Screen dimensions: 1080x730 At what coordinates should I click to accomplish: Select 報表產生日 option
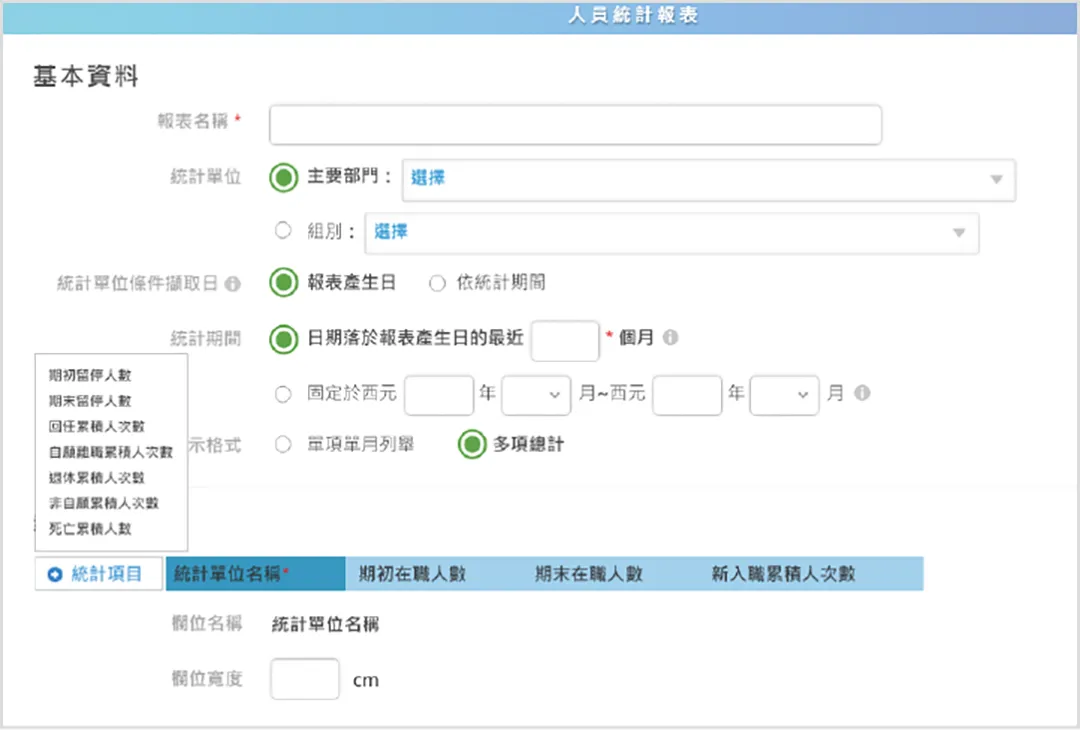pyautogui.click(x=283, y=283)
